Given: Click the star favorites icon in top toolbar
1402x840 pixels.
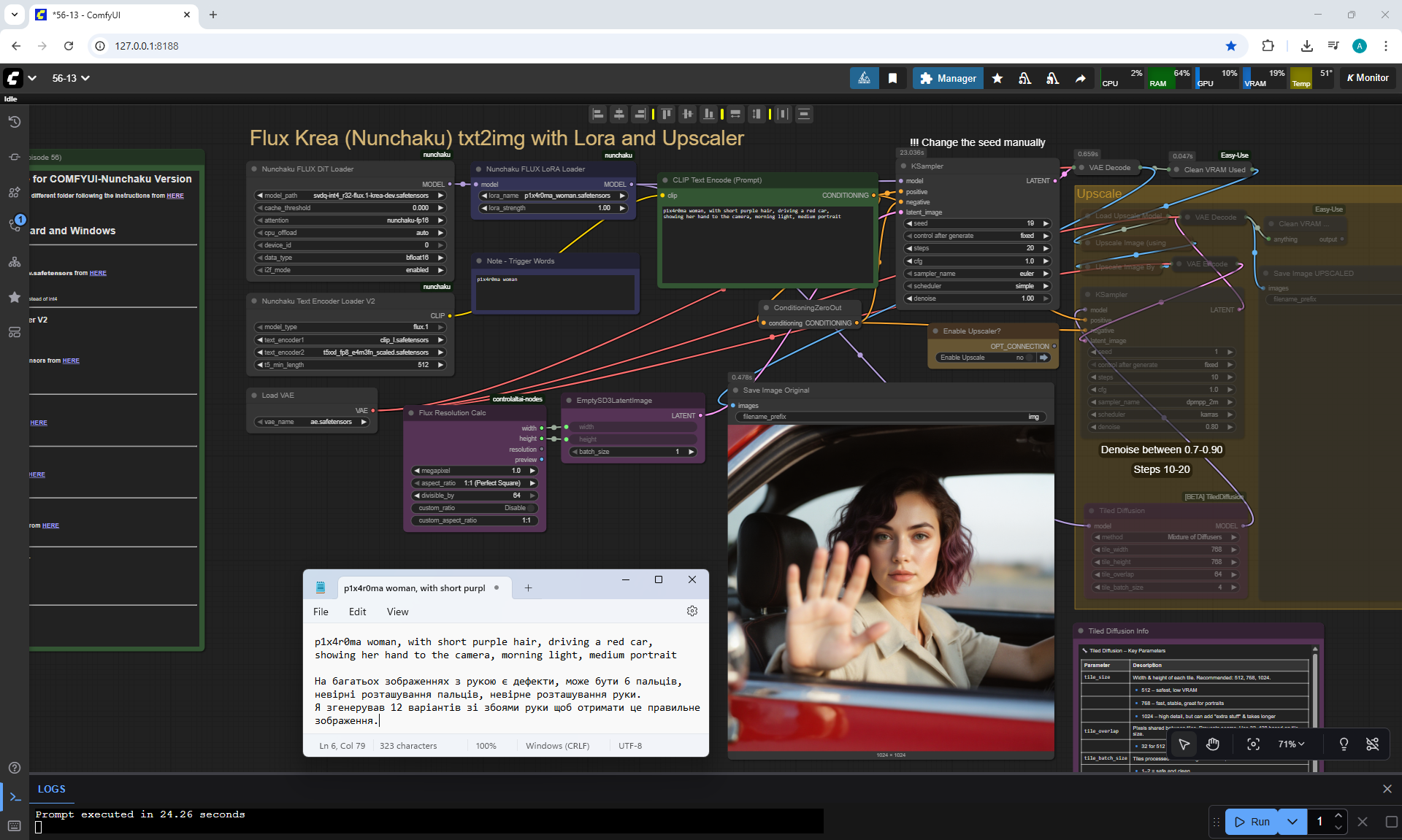Looking at the screenshot, I should (997, 78).
